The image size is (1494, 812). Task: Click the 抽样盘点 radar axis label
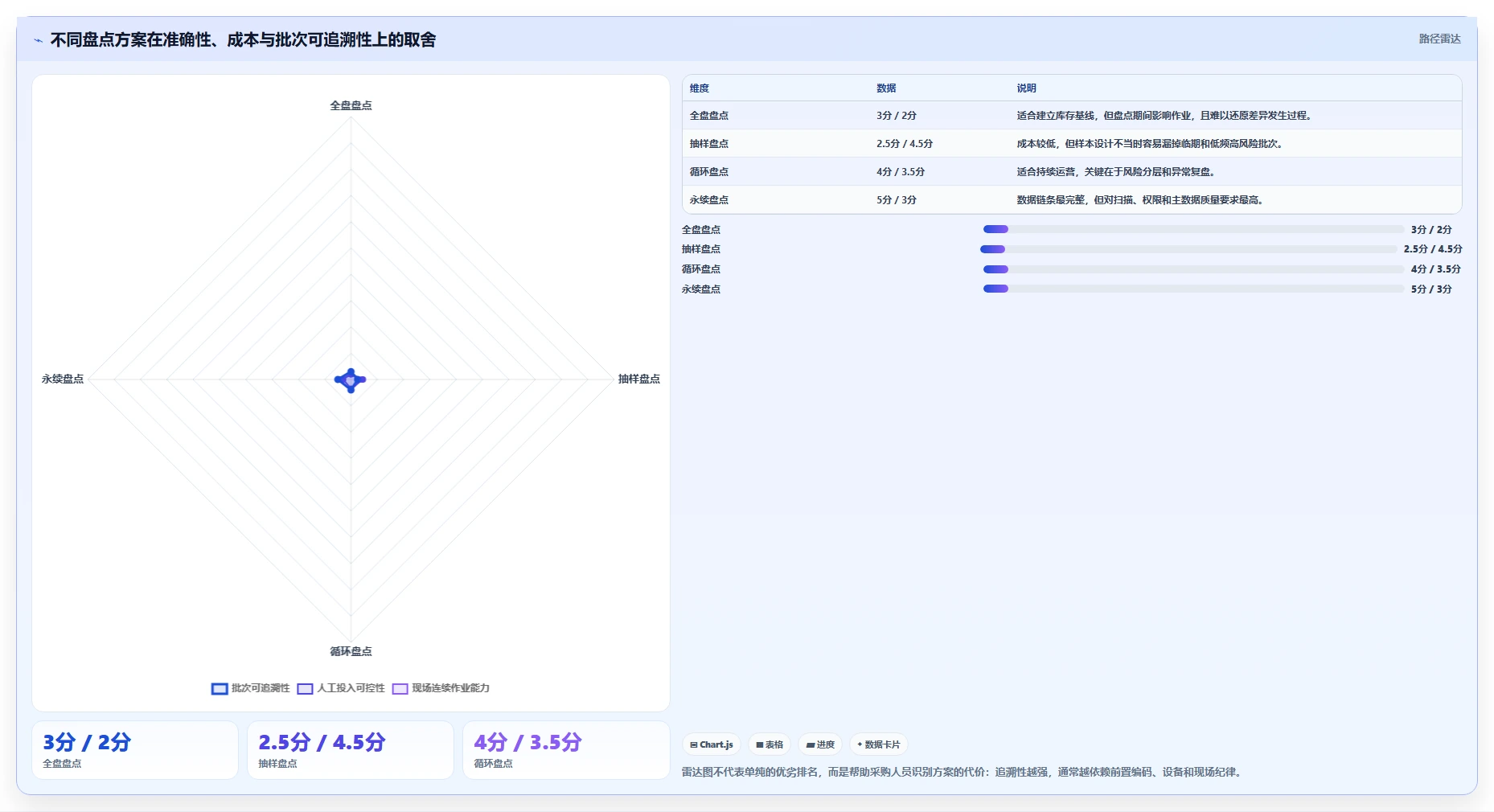(x=638, y=379)
